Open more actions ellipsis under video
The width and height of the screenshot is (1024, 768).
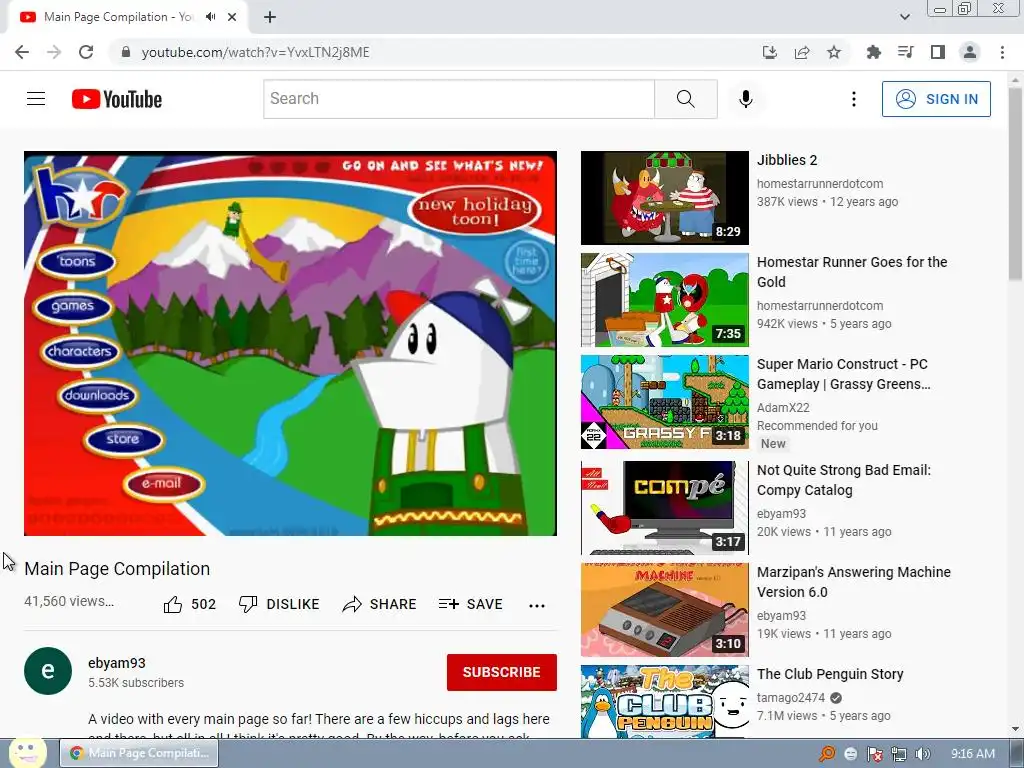point(537,605)
